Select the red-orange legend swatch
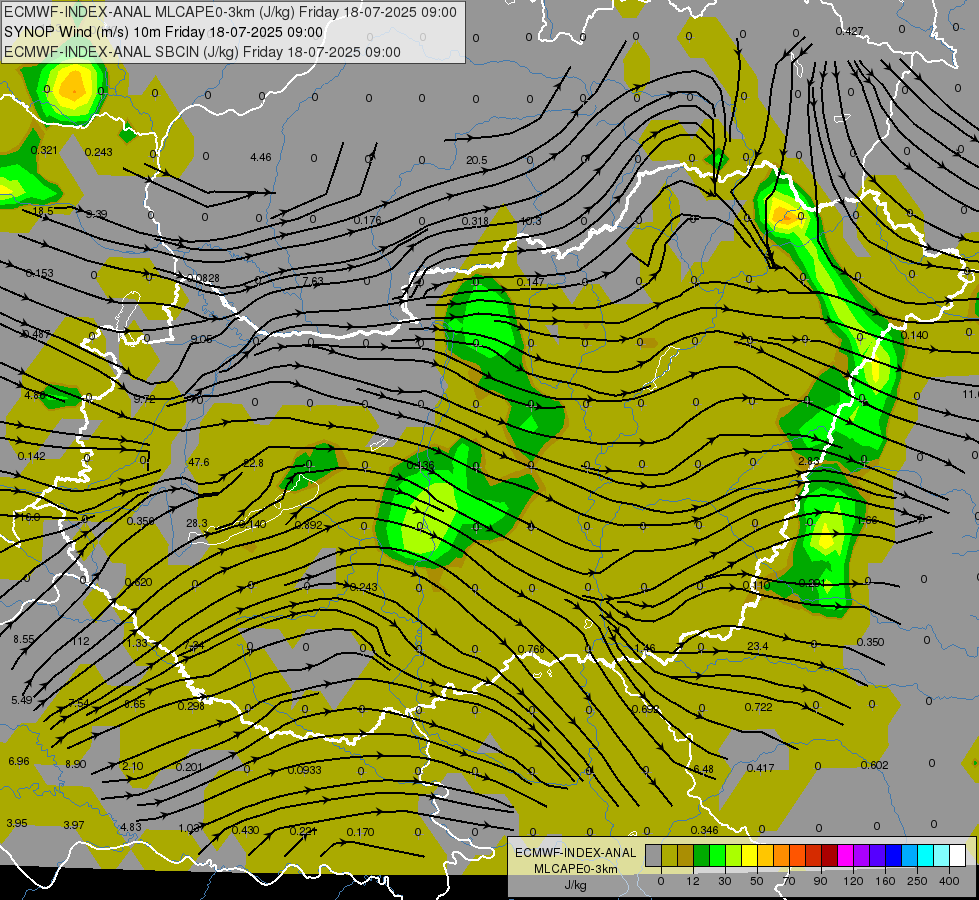 click(797, 856)
